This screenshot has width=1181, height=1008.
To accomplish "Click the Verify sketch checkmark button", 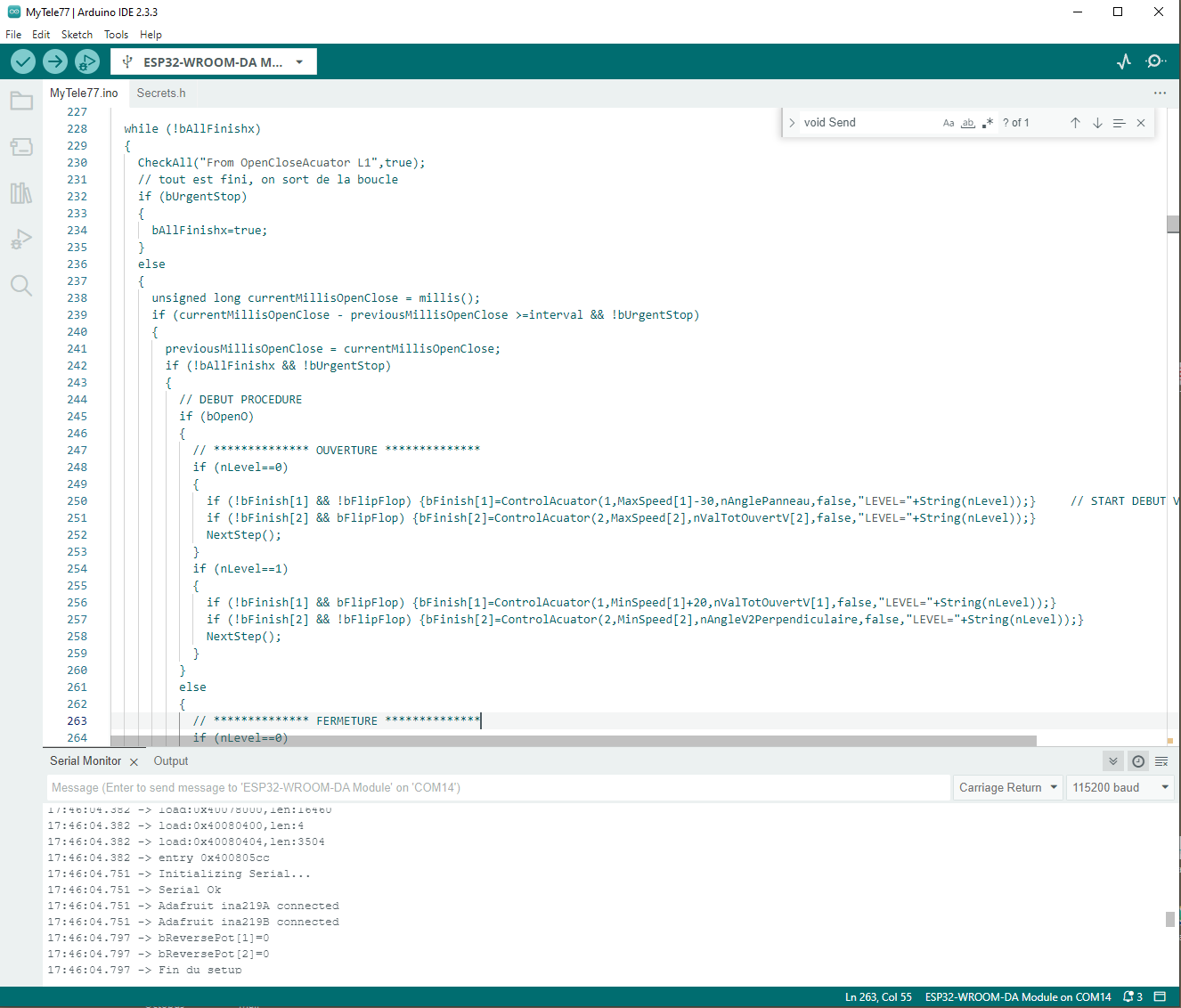I will 23,61.
